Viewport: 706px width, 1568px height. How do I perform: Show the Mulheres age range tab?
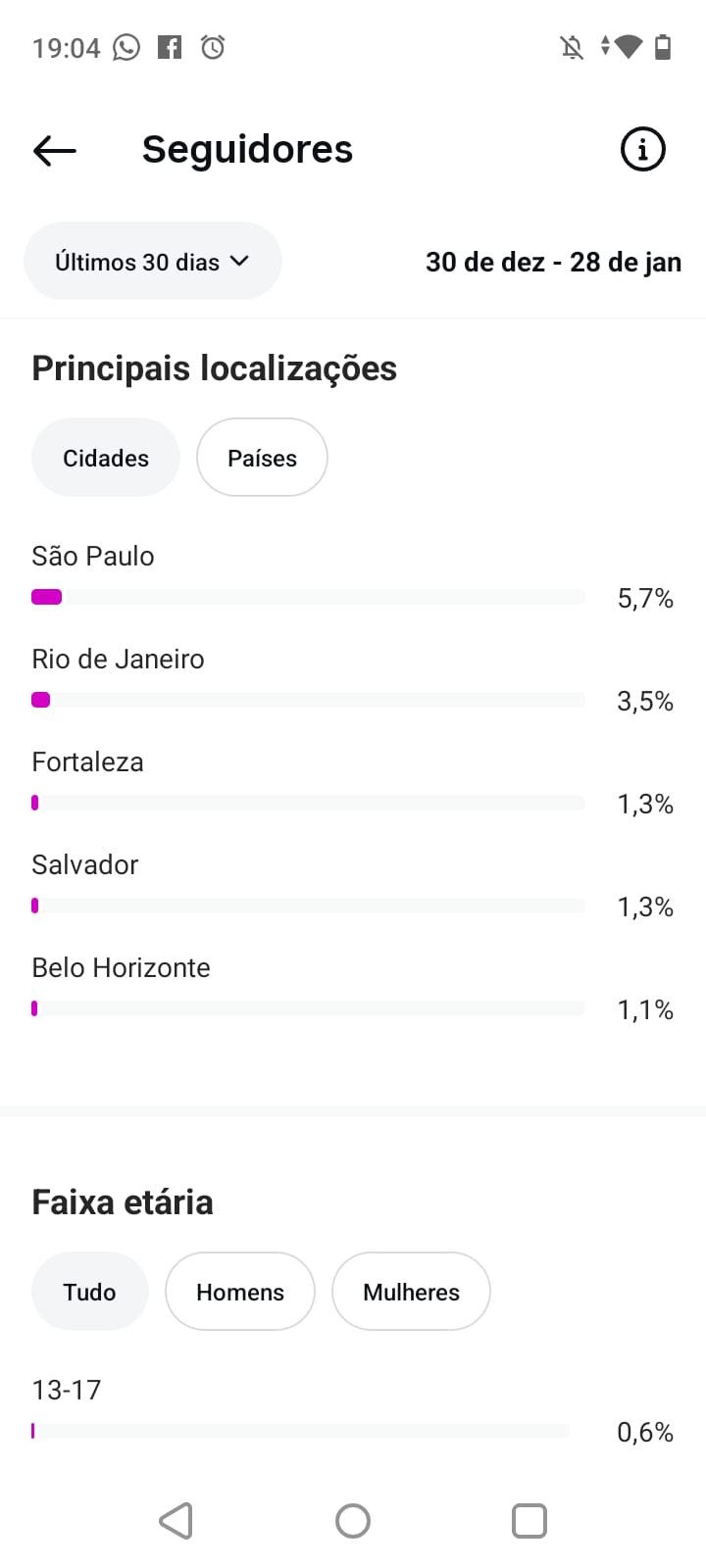click(411, 1292)
